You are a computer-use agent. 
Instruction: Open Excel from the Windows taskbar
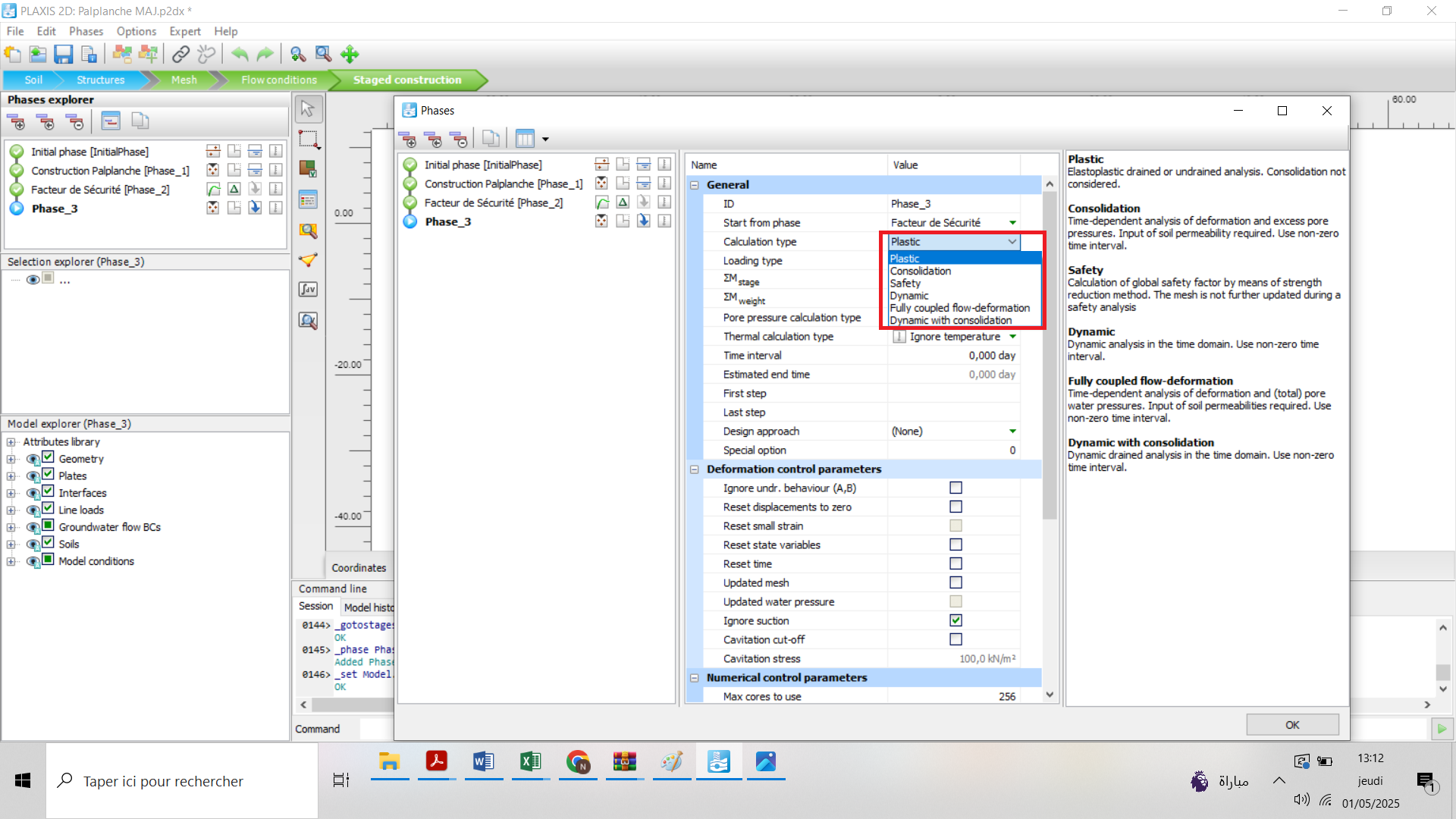coord(531,761)
